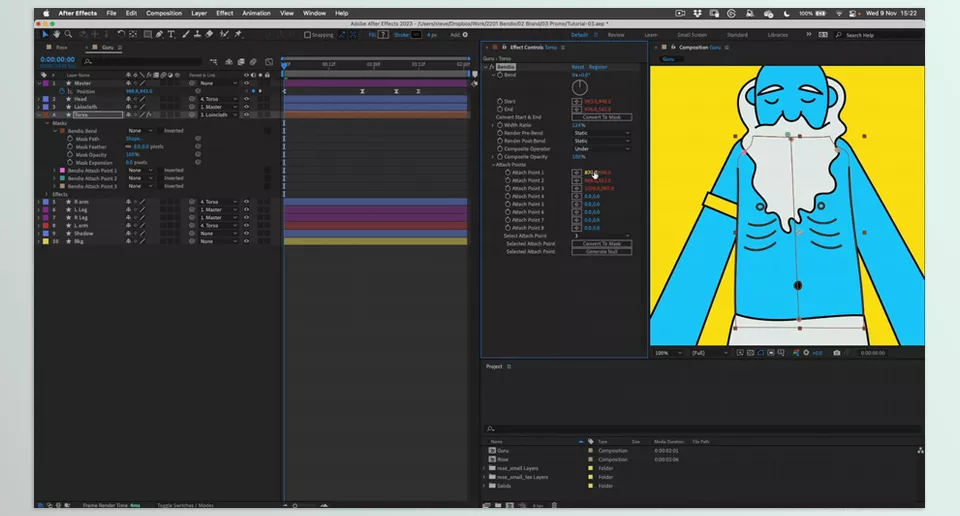Click the Generate Null button
The height and width of the screenshot is (516, 960).
(x=601, y=252)
